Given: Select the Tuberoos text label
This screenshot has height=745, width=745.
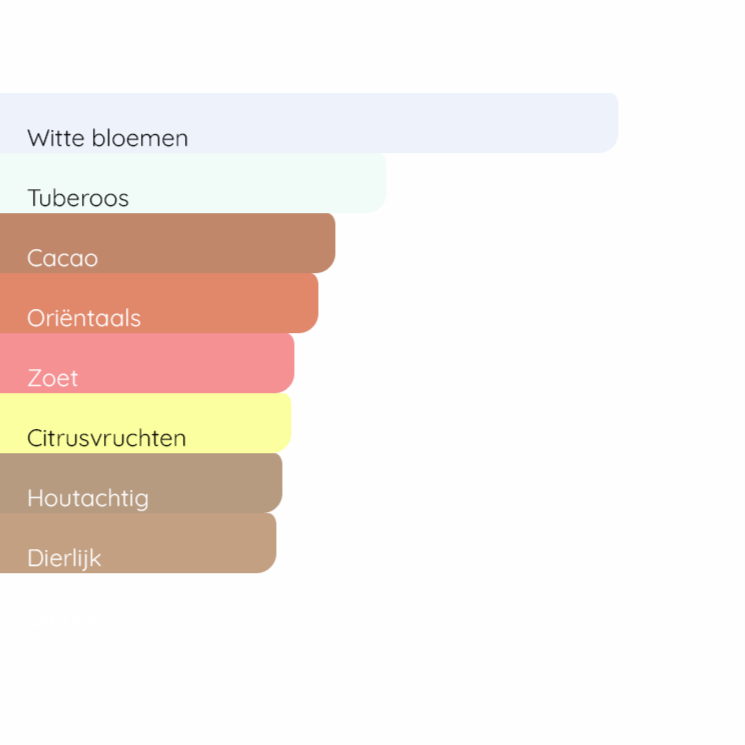Looking at the screenshot, I should (78, 198).
